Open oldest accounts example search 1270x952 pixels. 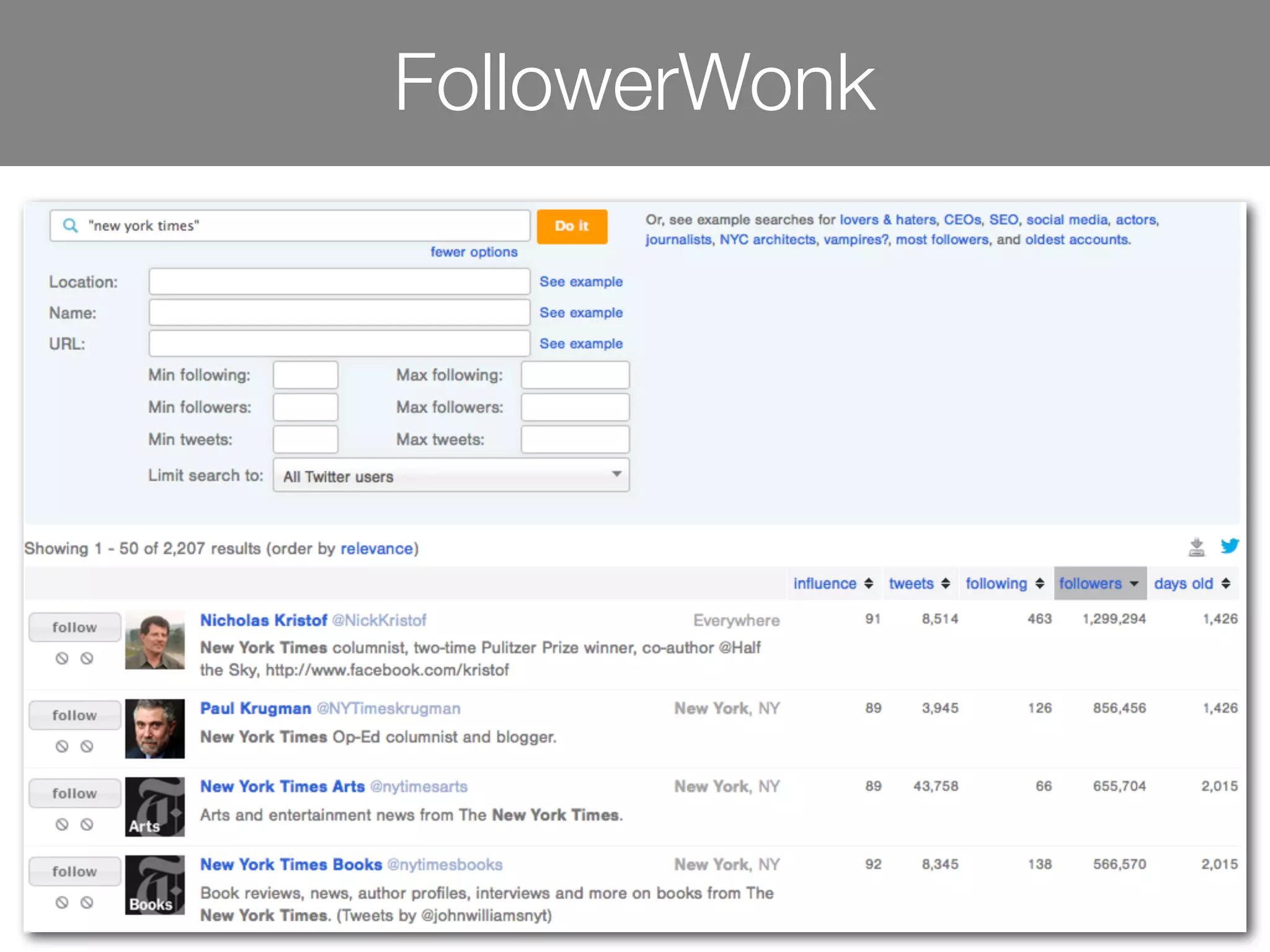click(1077, 239)
